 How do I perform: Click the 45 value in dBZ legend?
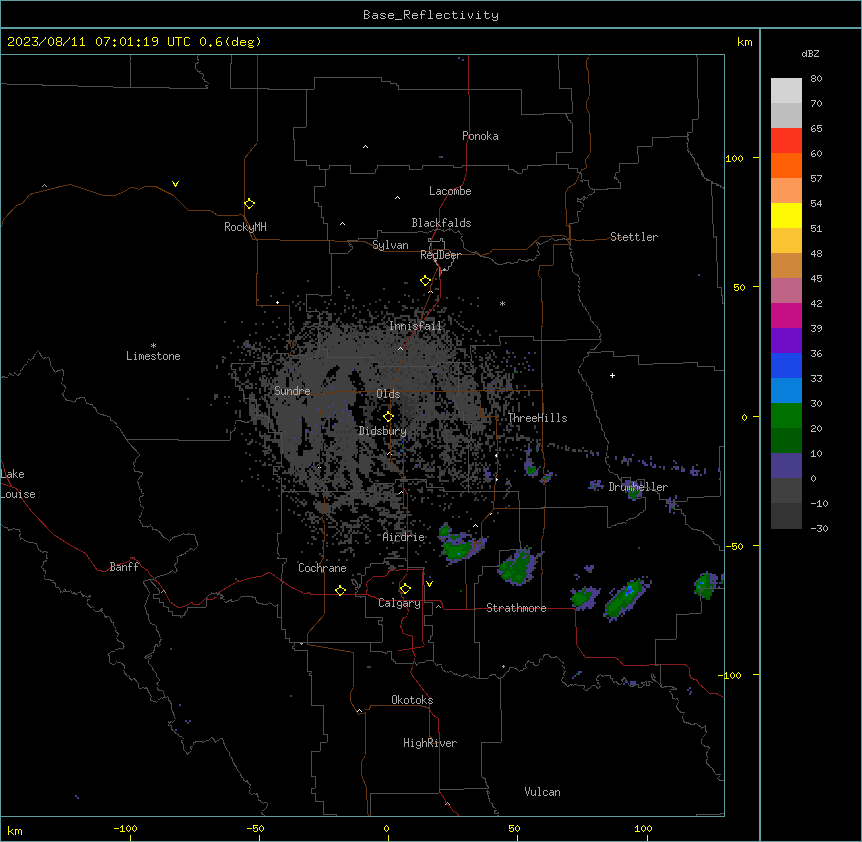816,278
